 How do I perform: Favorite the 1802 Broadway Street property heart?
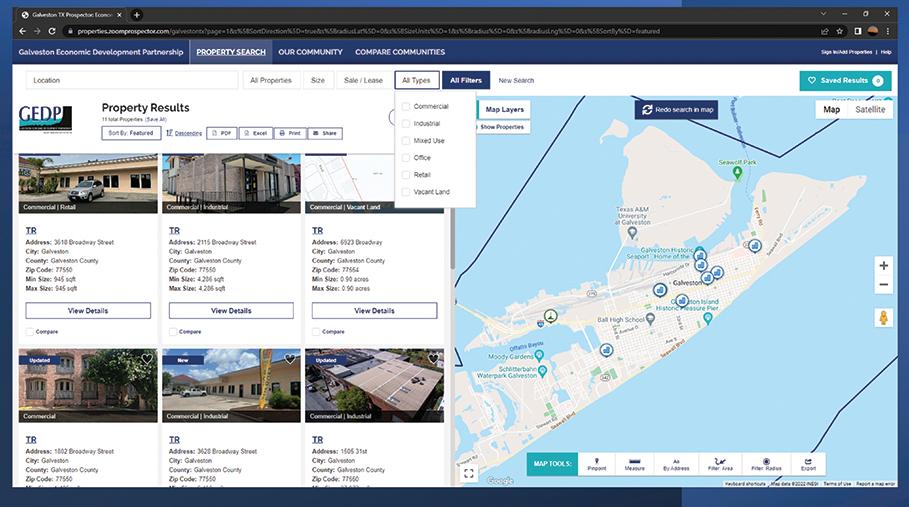pyautogui.click(x=147, y=359)
